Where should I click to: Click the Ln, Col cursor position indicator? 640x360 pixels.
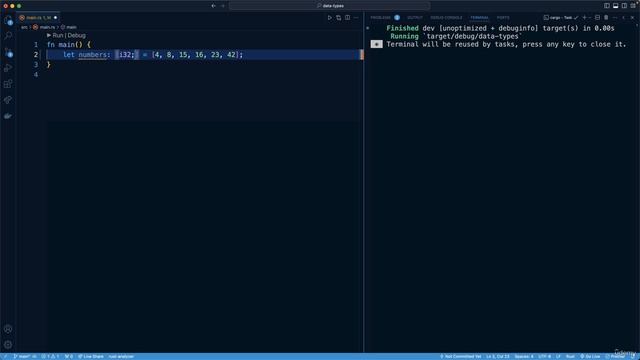(x=498, y=356)
